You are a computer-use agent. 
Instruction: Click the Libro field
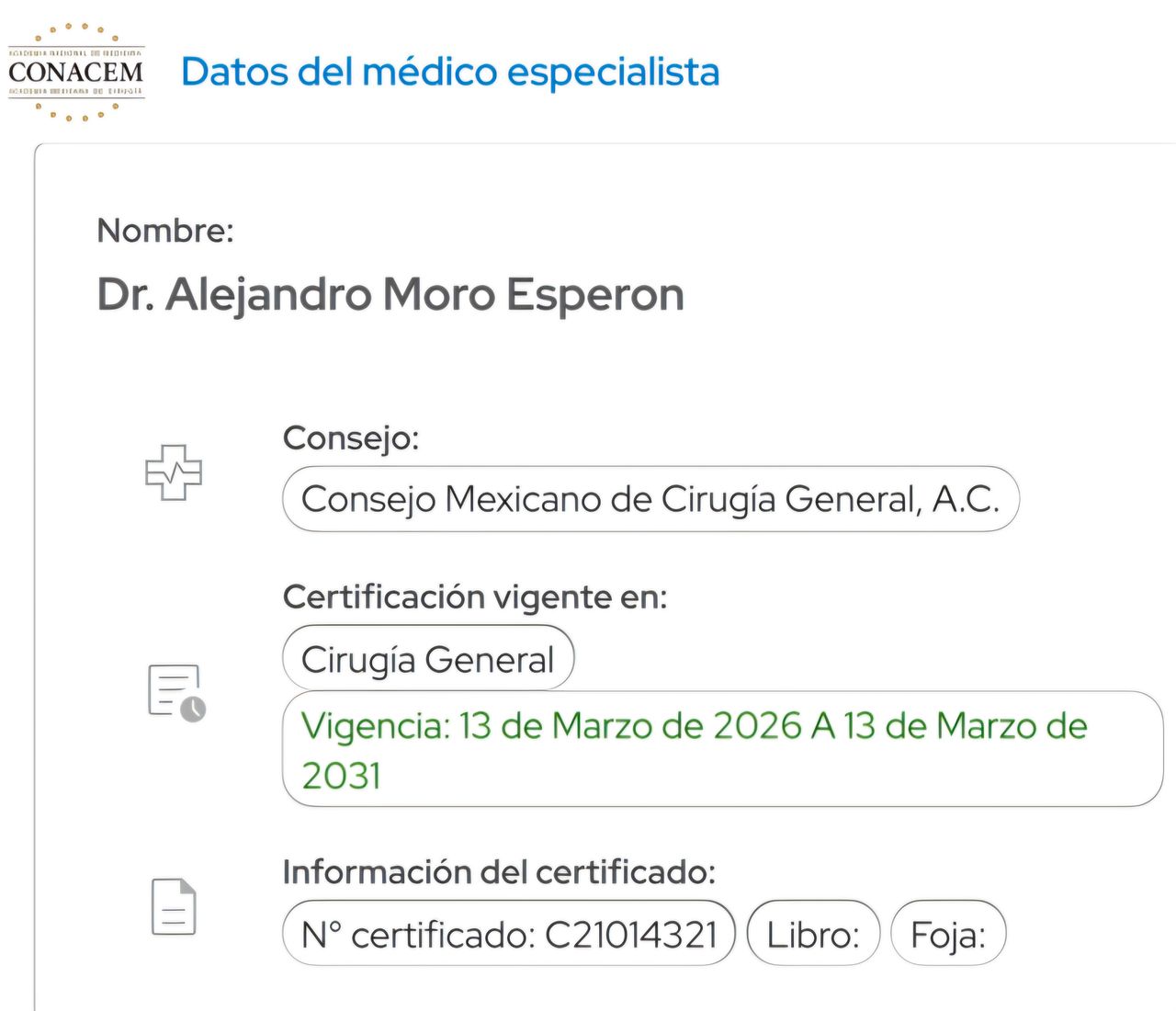coord(813,934)
